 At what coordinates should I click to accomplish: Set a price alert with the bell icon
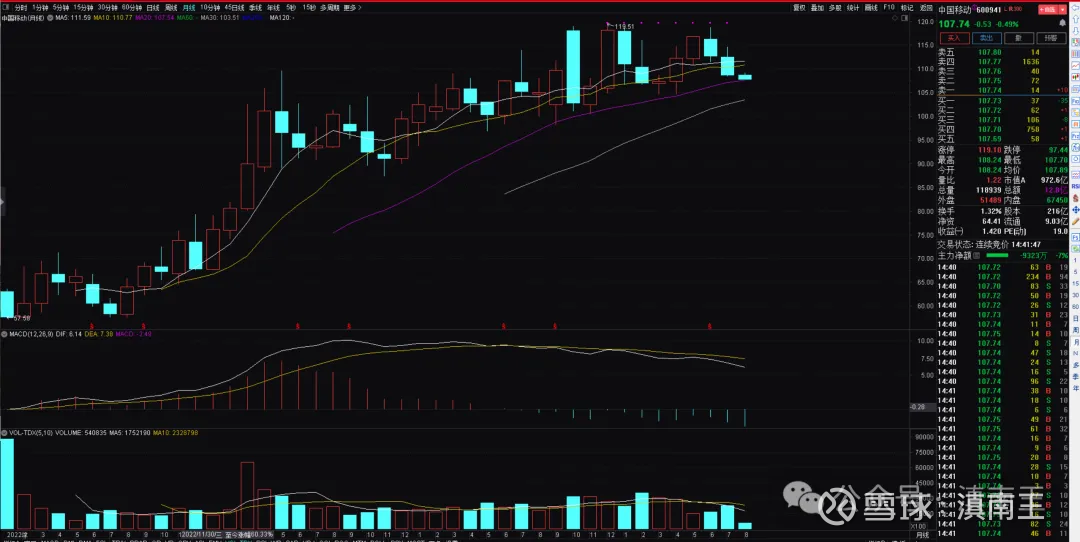[x=1062, y=23]
